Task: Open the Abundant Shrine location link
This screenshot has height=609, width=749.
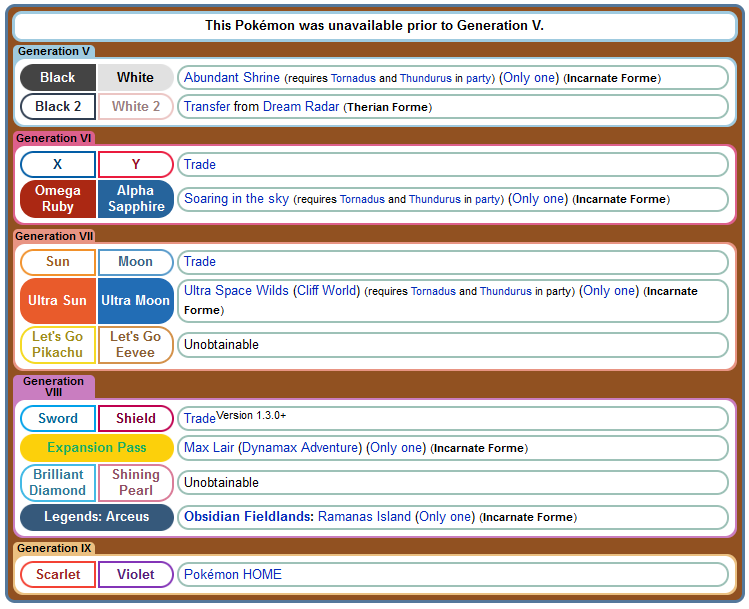Action: [x=231, y=78]
